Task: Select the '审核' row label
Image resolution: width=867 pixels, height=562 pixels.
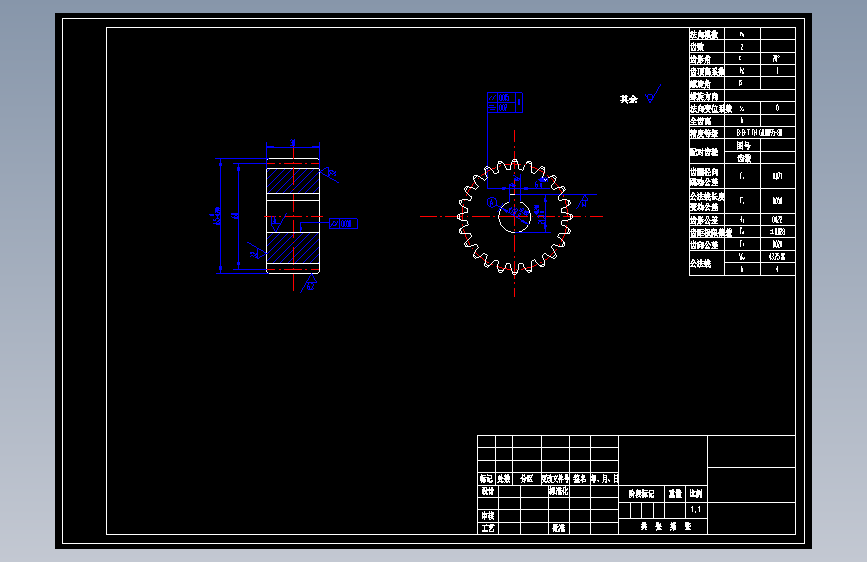Action: point(488,516)
